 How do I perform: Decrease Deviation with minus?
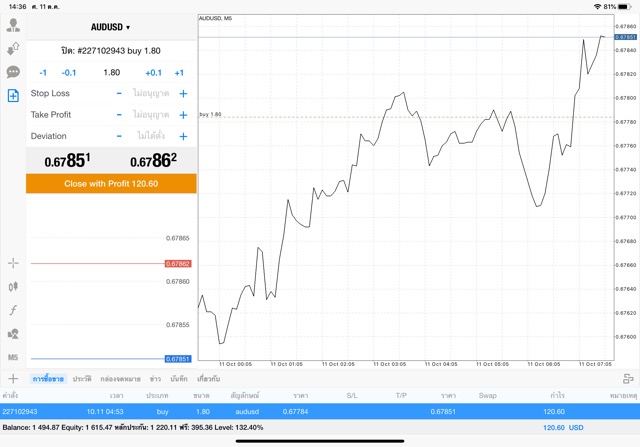(119, 136)
